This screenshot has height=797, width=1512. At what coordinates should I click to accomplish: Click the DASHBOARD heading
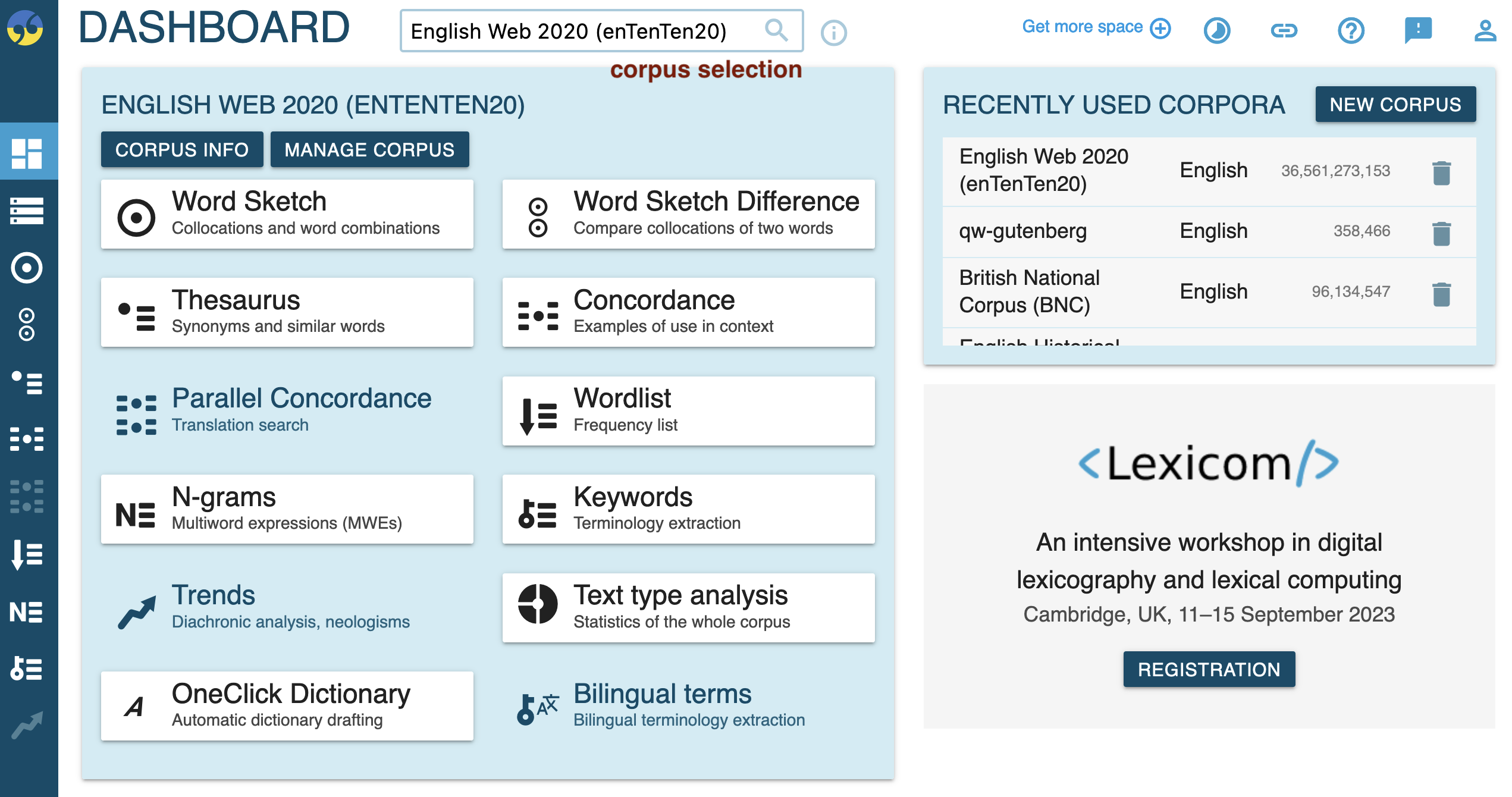pyautogui.click(x=214, y=27)
